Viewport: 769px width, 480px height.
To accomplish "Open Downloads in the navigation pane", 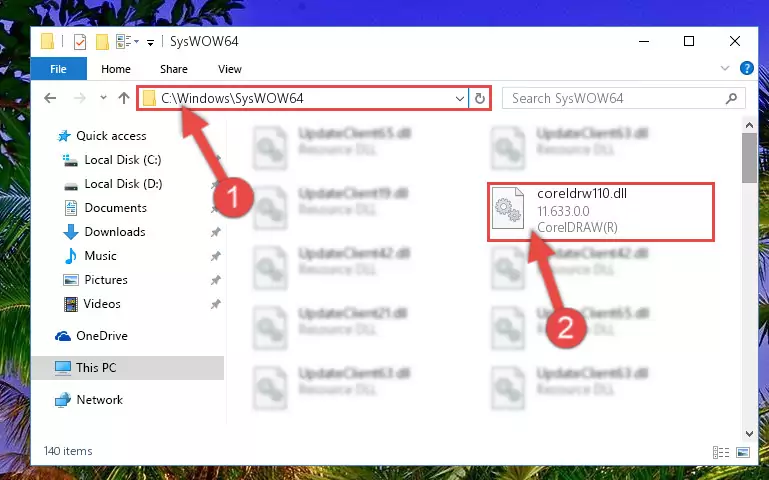I will tap(115, 232).
